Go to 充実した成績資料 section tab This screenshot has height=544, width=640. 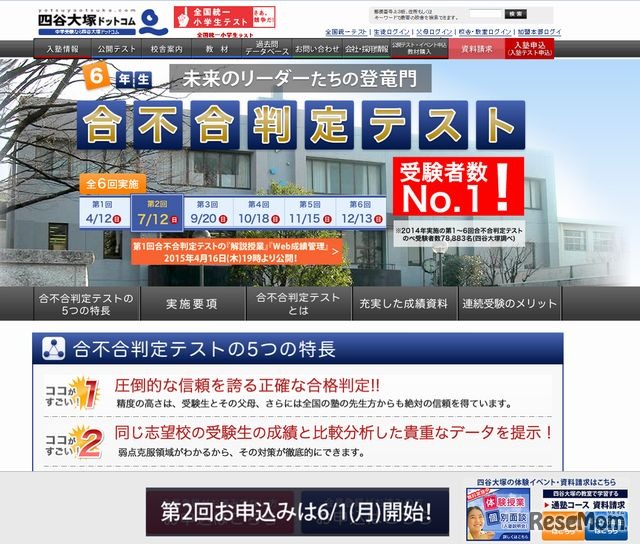[404, 304]
